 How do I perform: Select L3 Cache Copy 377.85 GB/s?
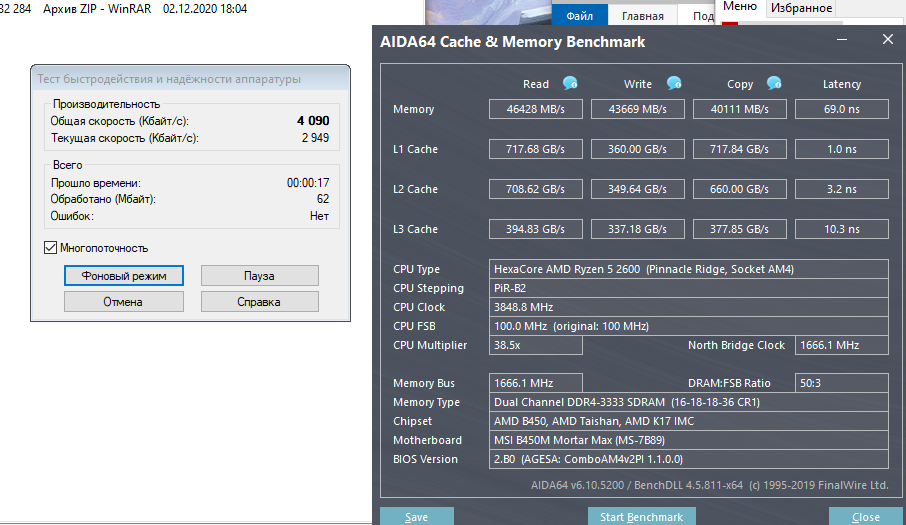(740, 229)
